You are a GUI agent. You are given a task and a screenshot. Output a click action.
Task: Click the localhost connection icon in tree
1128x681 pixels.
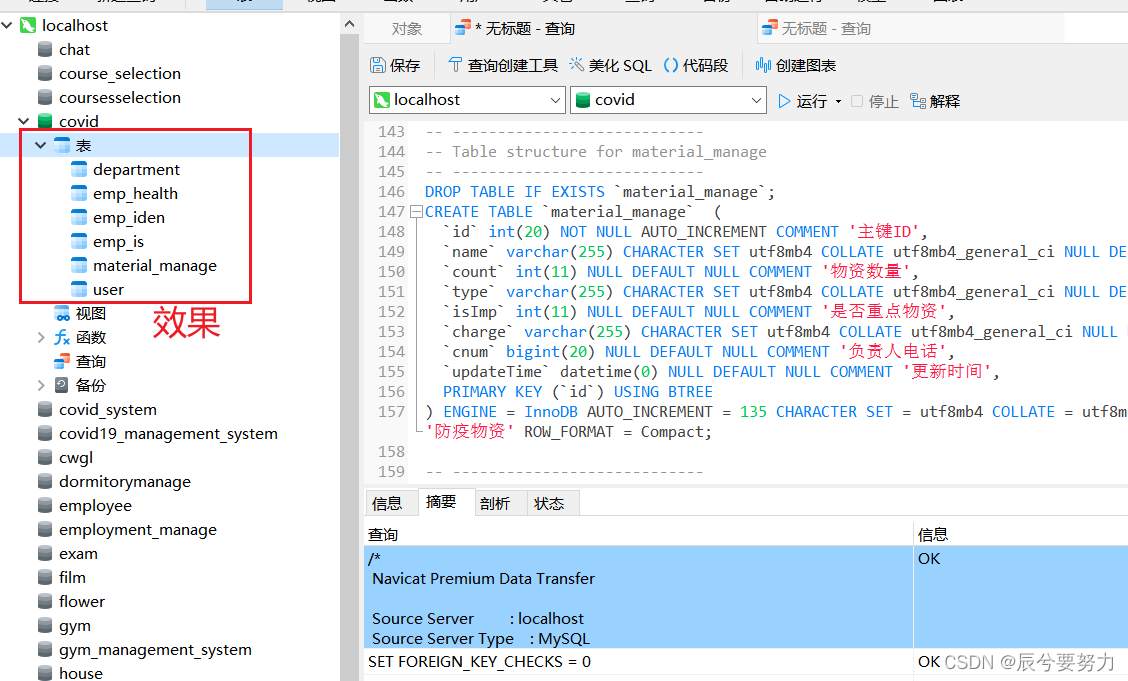tap(28, 26)
